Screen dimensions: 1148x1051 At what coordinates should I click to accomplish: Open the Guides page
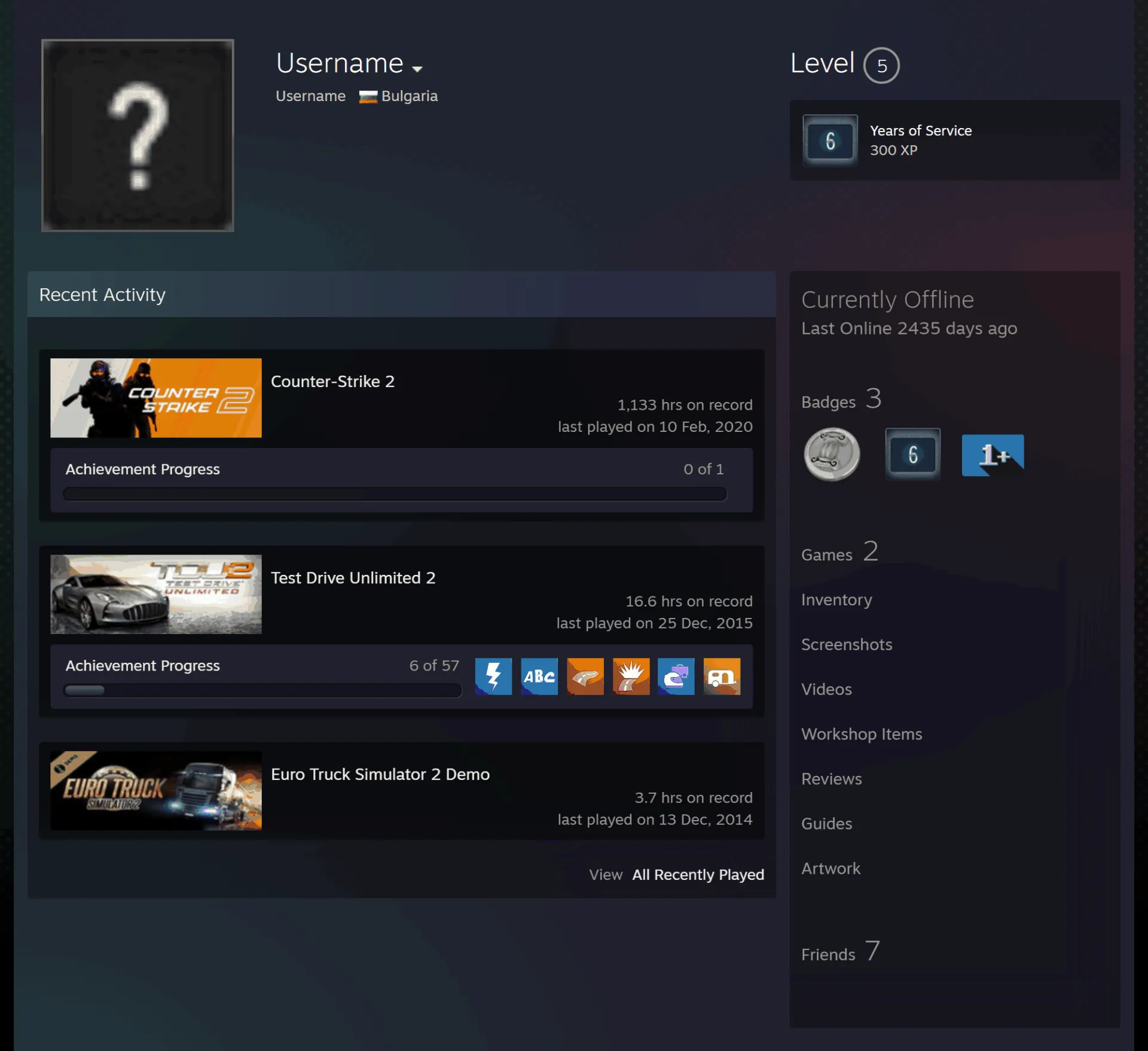tap(826, 824)
